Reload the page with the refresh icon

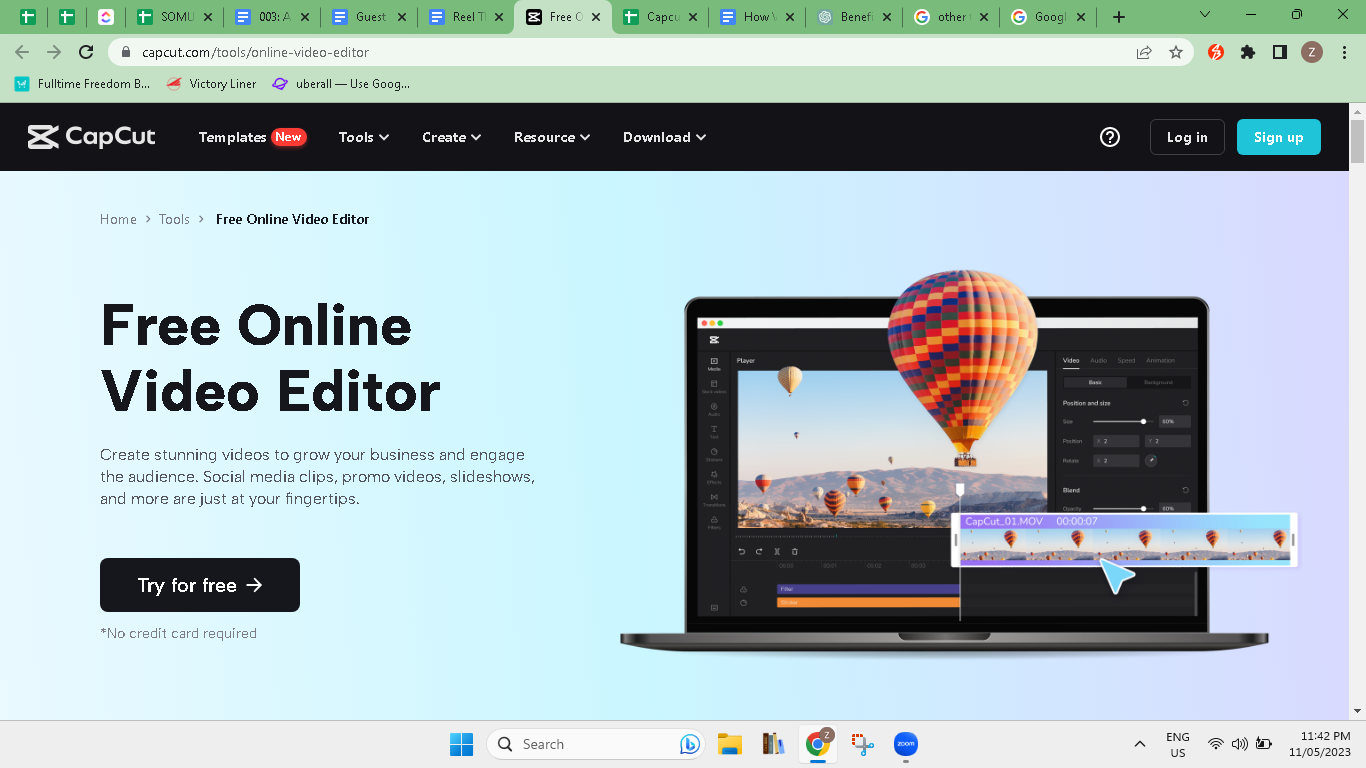(x=86, y=52)
